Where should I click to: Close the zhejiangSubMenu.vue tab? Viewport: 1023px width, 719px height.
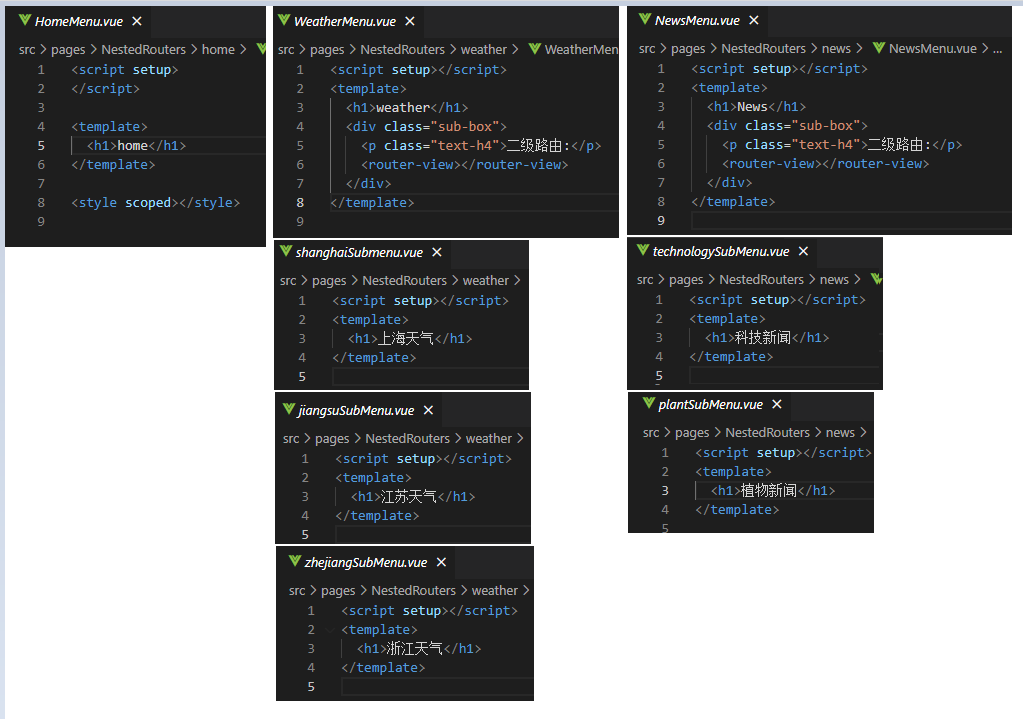[x=442, y=562]
